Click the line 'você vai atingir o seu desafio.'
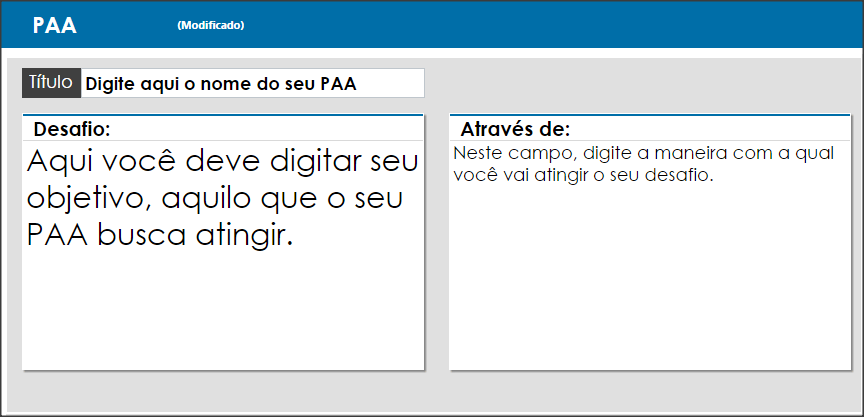864x417 pixels. coord(584,175)
